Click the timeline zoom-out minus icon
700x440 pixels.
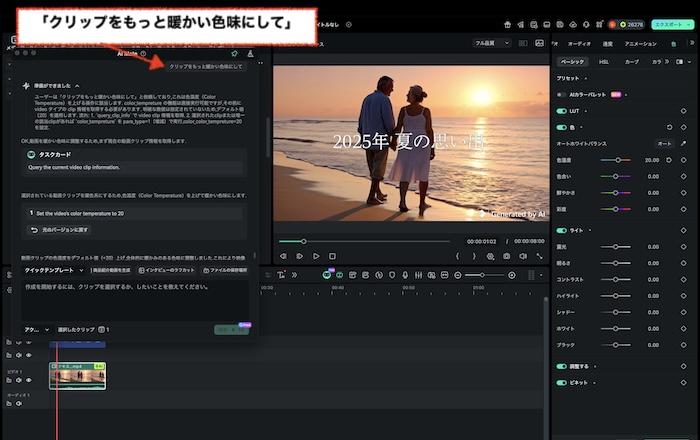tap(457, 275)
